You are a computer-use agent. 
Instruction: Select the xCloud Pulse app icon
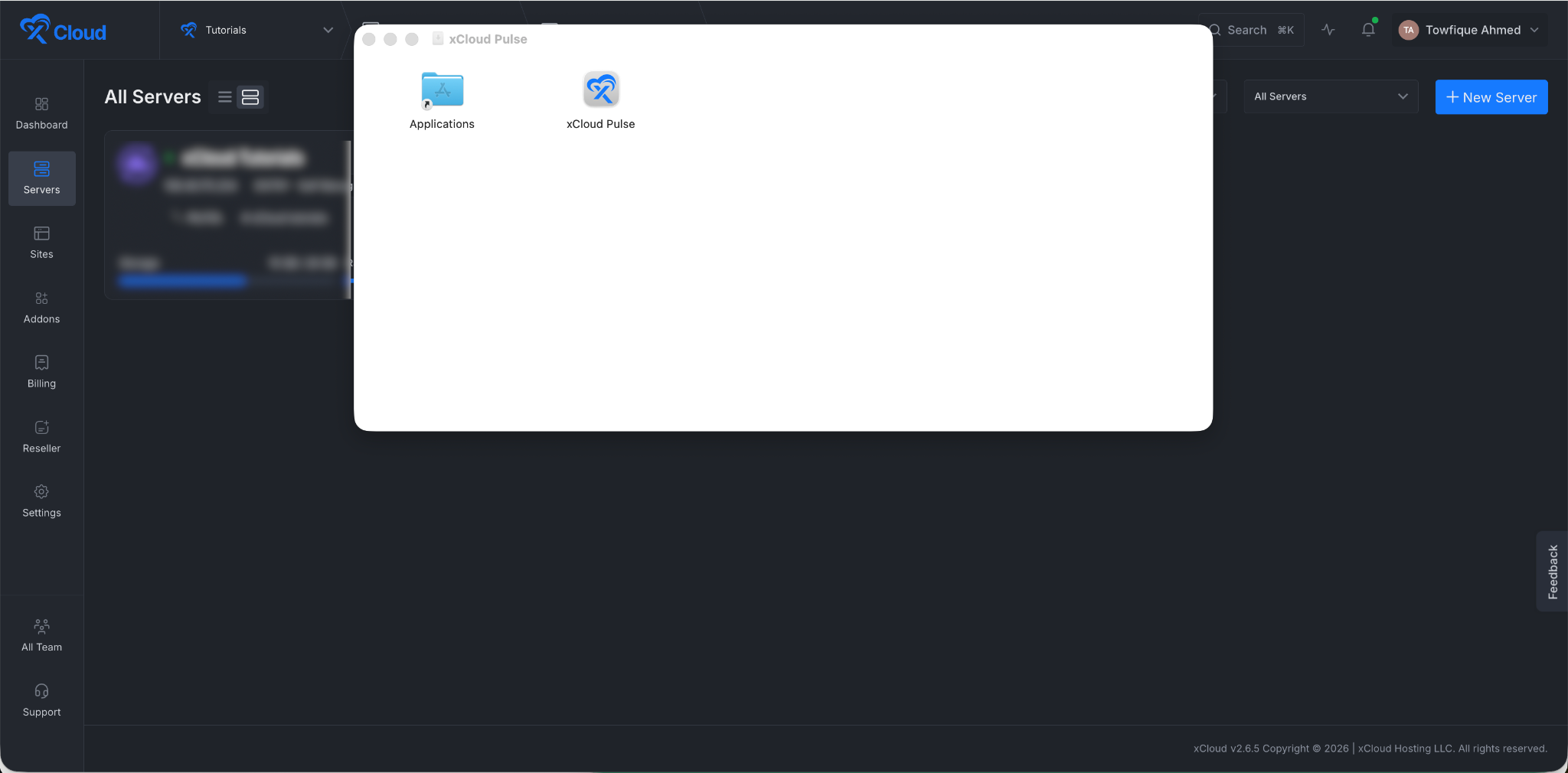[x=601, y=90]
